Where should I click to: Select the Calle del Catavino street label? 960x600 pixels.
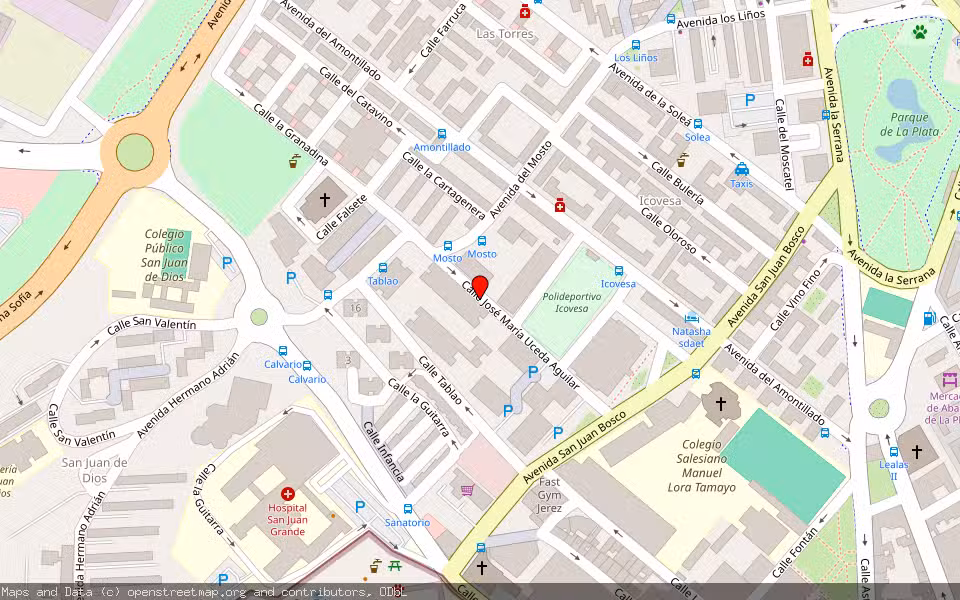coord(356,97)
